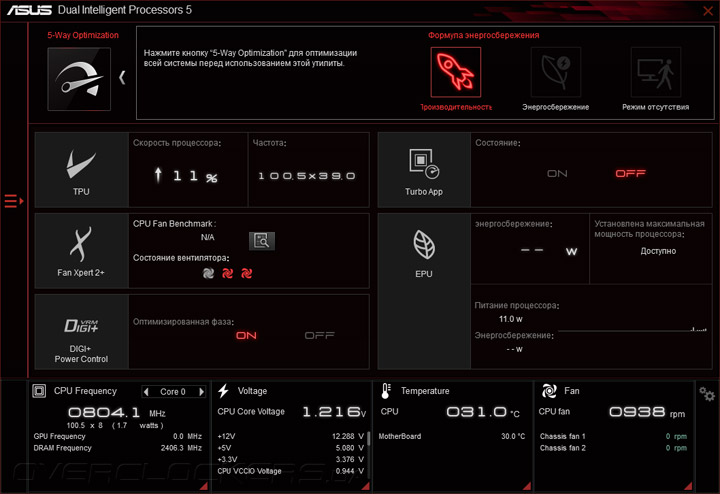Click the Core 0 selector label
Screen dimensions: 720x494
point(173,392)
